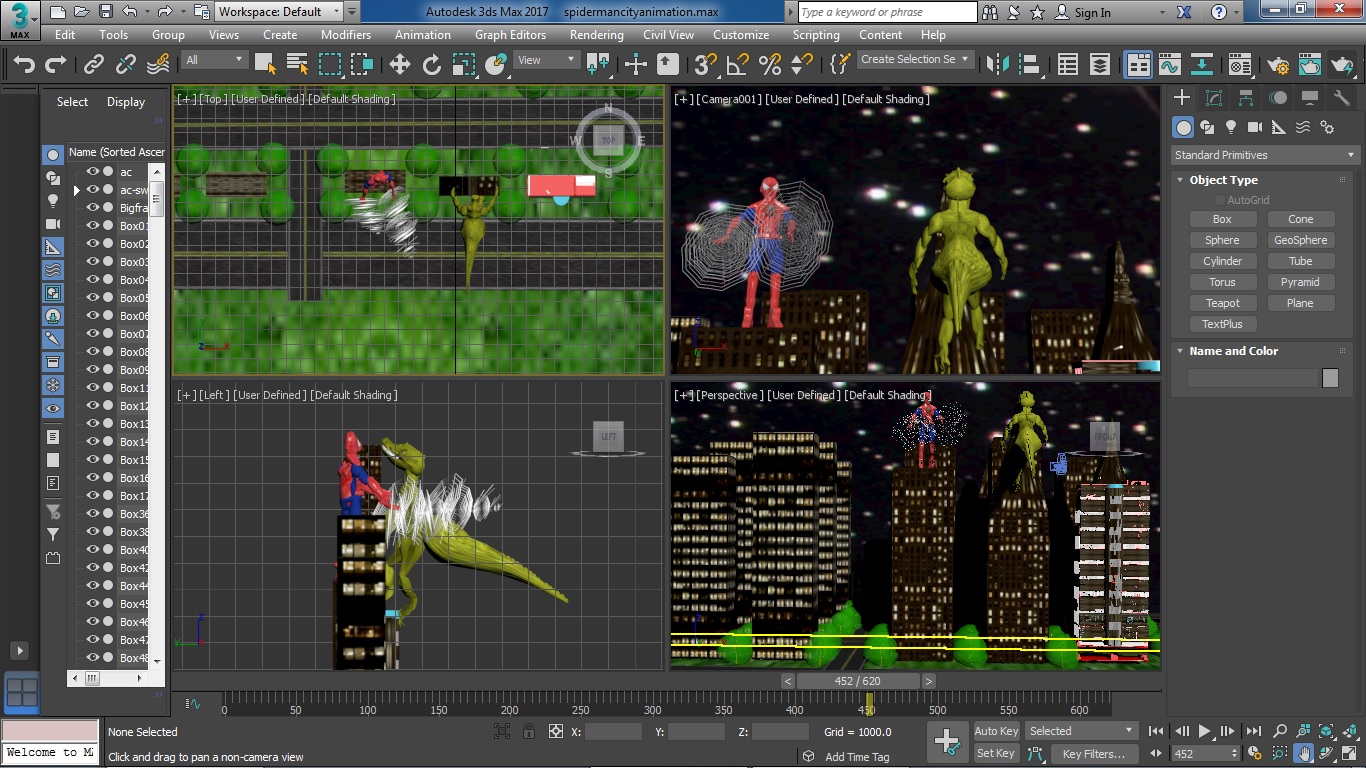Screen dimensions: 1366x768
Task: Hide the Box01 object via eye icon
Action: click(x=93, y=226)
